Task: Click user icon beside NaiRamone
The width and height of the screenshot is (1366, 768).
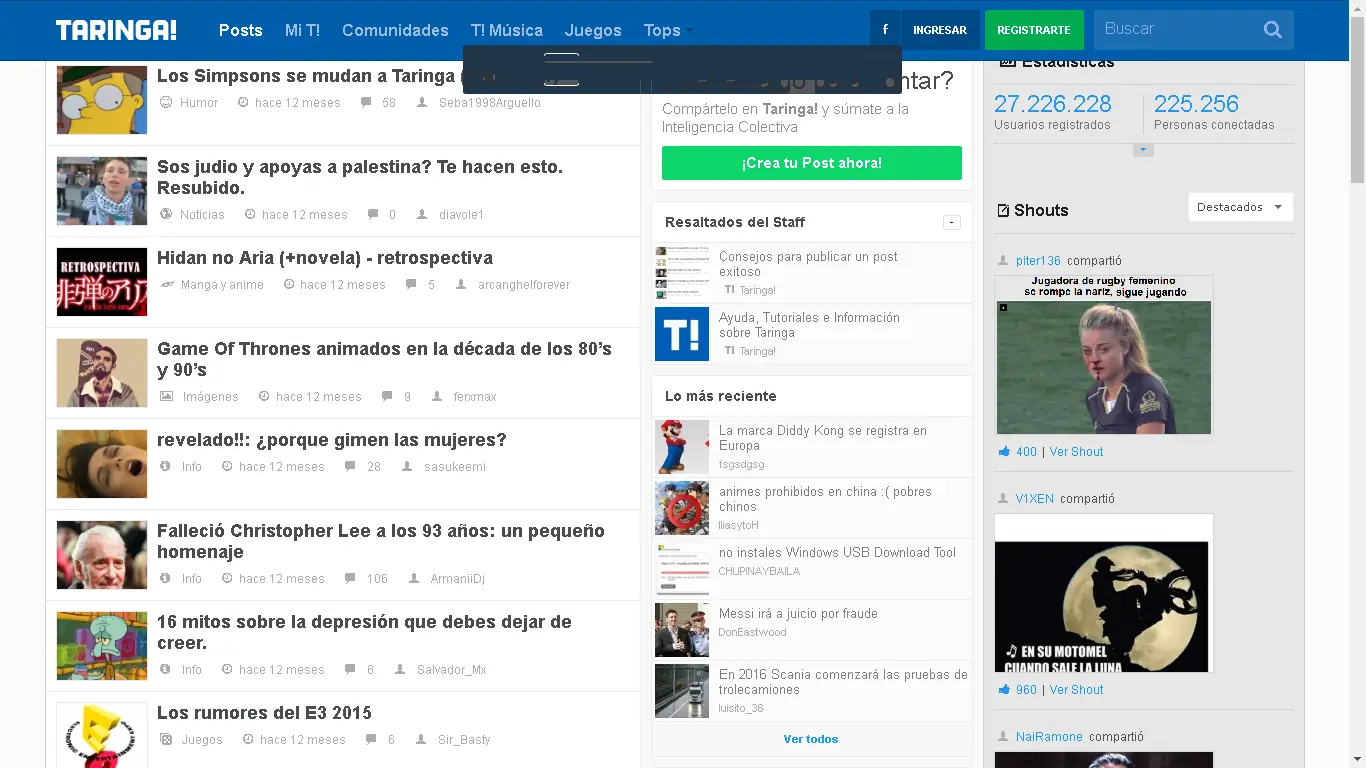Action: point(1003,736)
